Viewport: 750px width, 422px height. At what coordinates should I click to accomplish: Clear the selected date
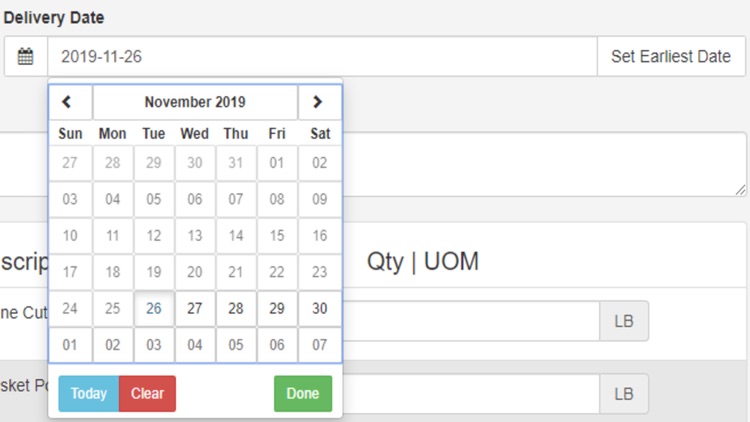[147, 394]
